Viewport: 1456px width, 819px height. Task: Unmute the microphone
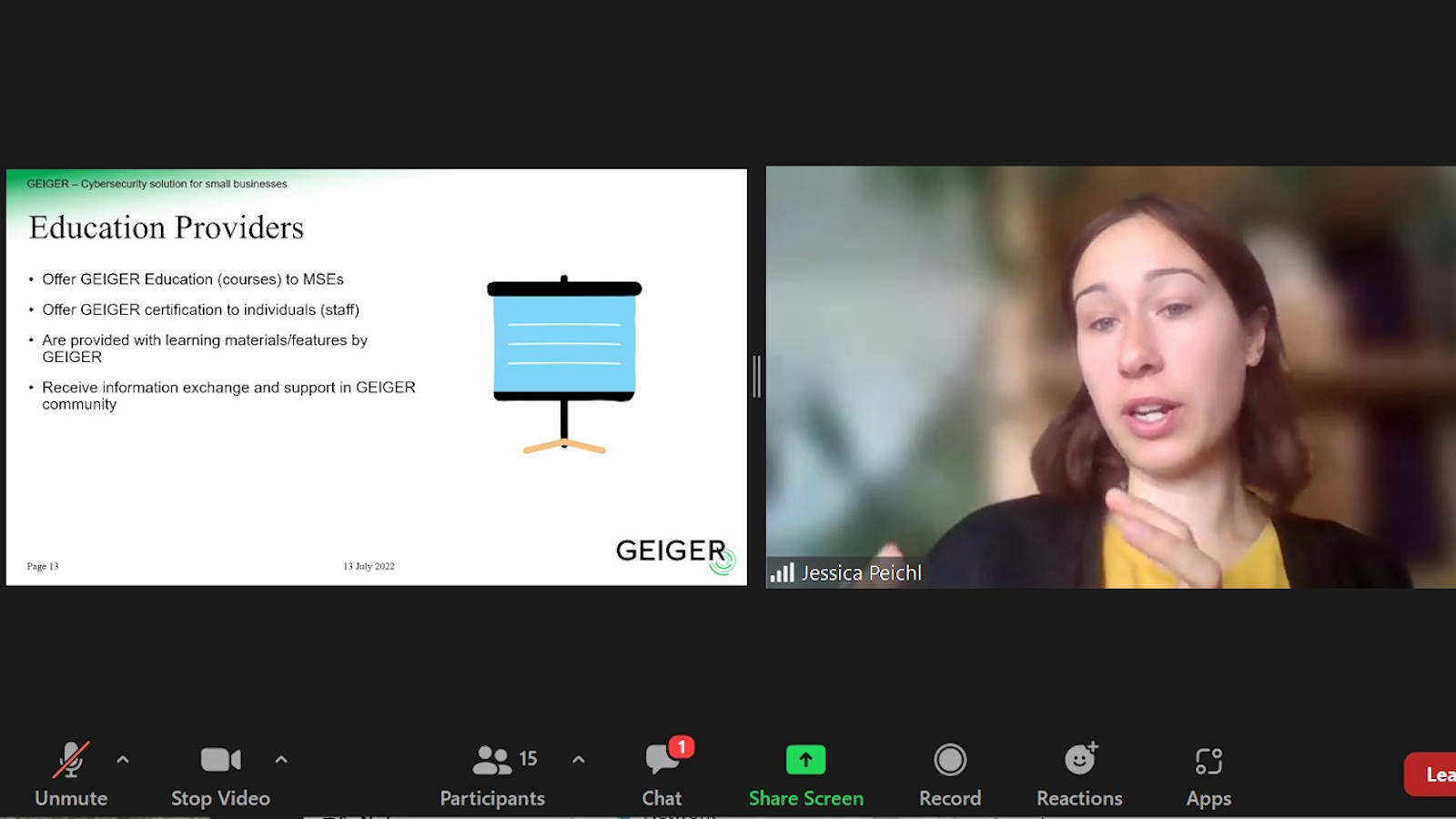[x=70, y=773]
